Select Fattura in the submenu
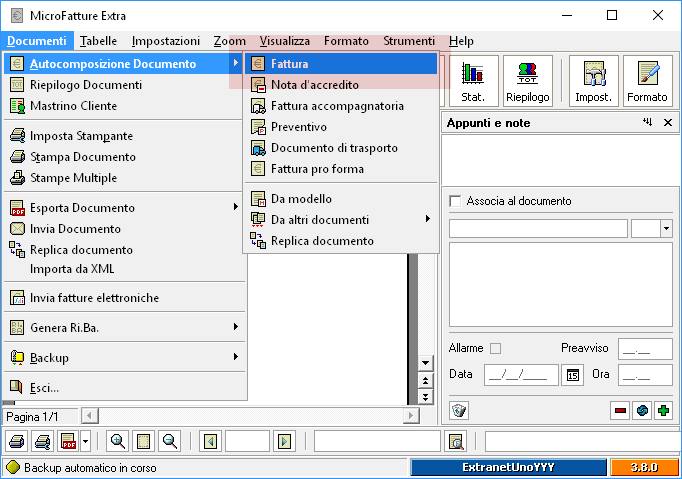The height and width of the screenshot is (479, 682). click(x=341, y=64)
